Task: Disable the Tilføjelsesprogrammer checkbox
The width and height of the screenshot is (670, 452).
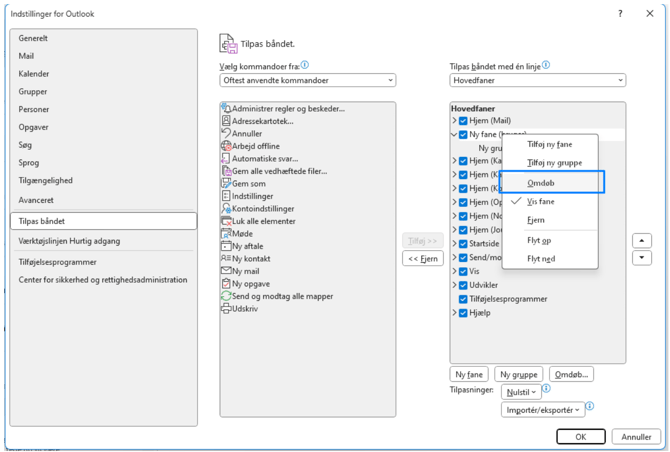Action: point(463,299)
